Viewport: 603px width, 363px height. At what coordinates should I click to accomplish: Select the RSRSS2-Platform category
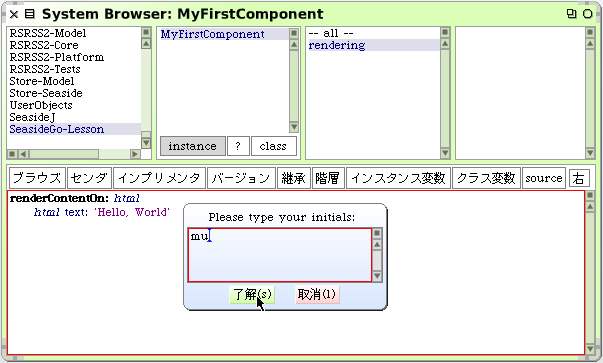(57, 57)
